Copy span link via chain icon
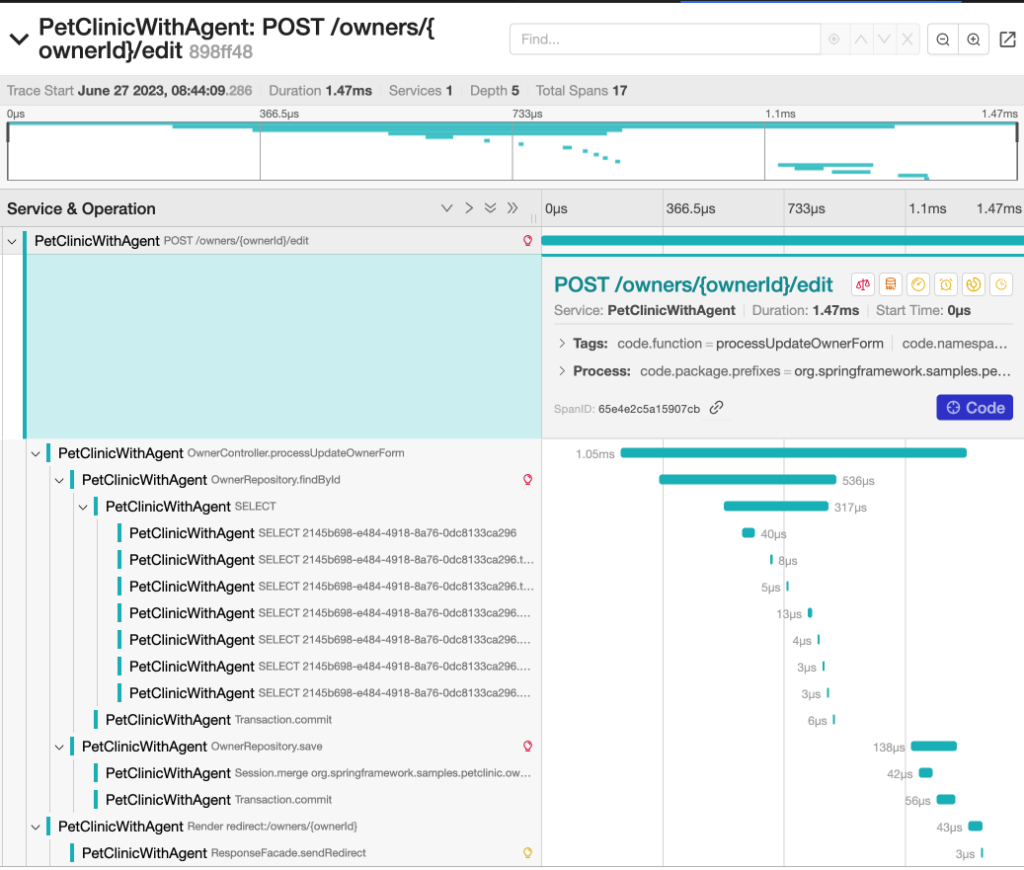1024x870 pixels. click(x=716, y=408)
